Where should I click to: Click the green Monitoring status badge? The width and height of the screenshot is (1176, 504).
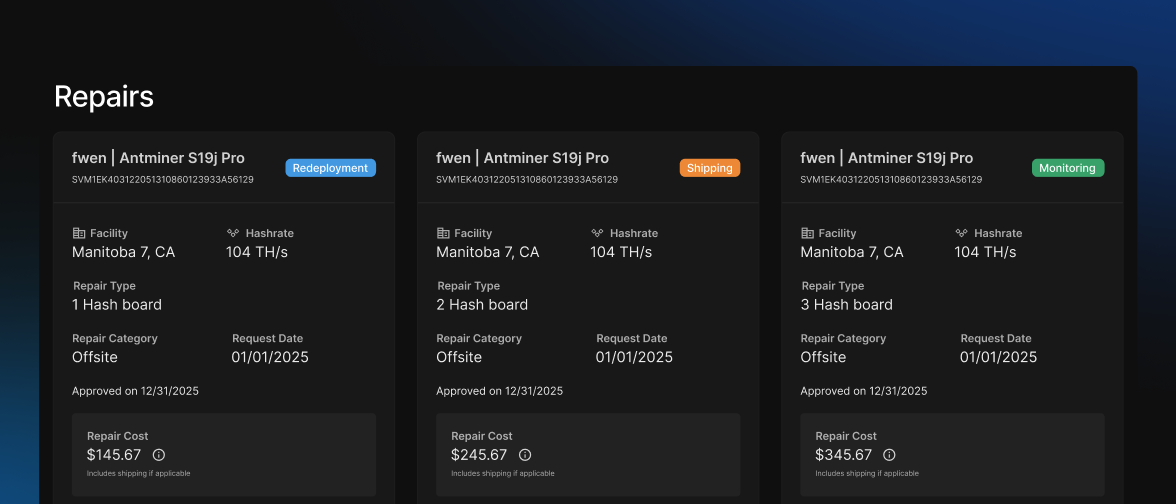point(1068,168)
